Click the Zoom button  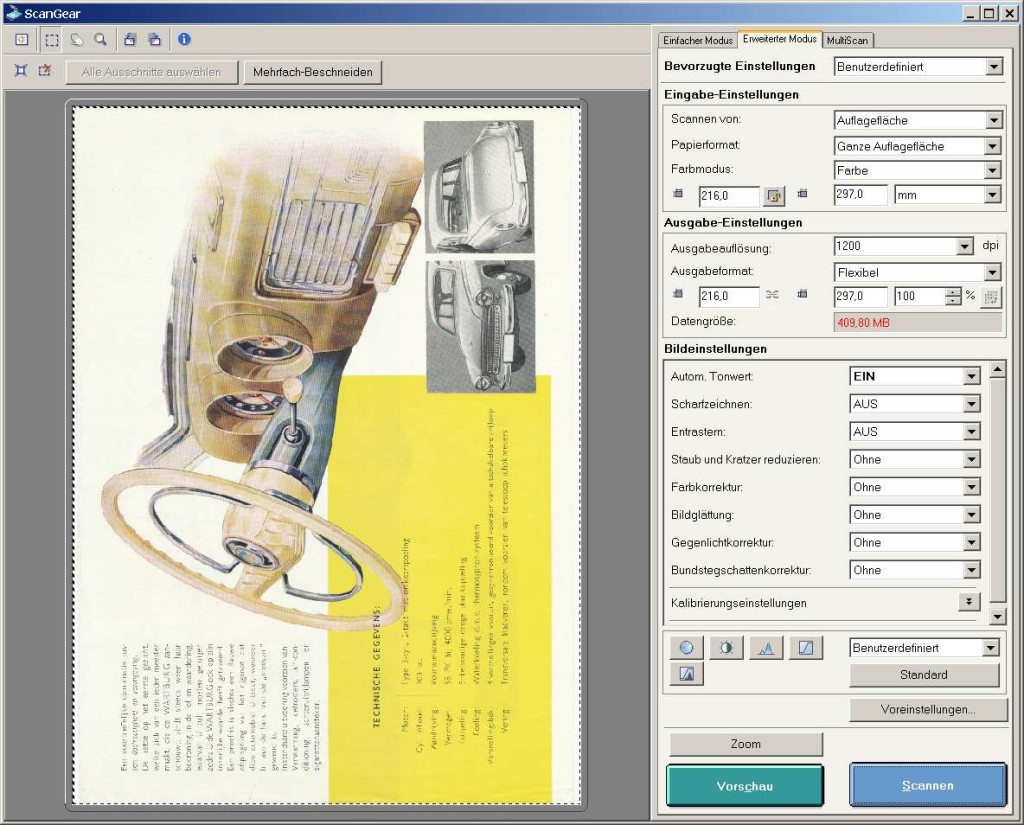[x=746, y=744]
